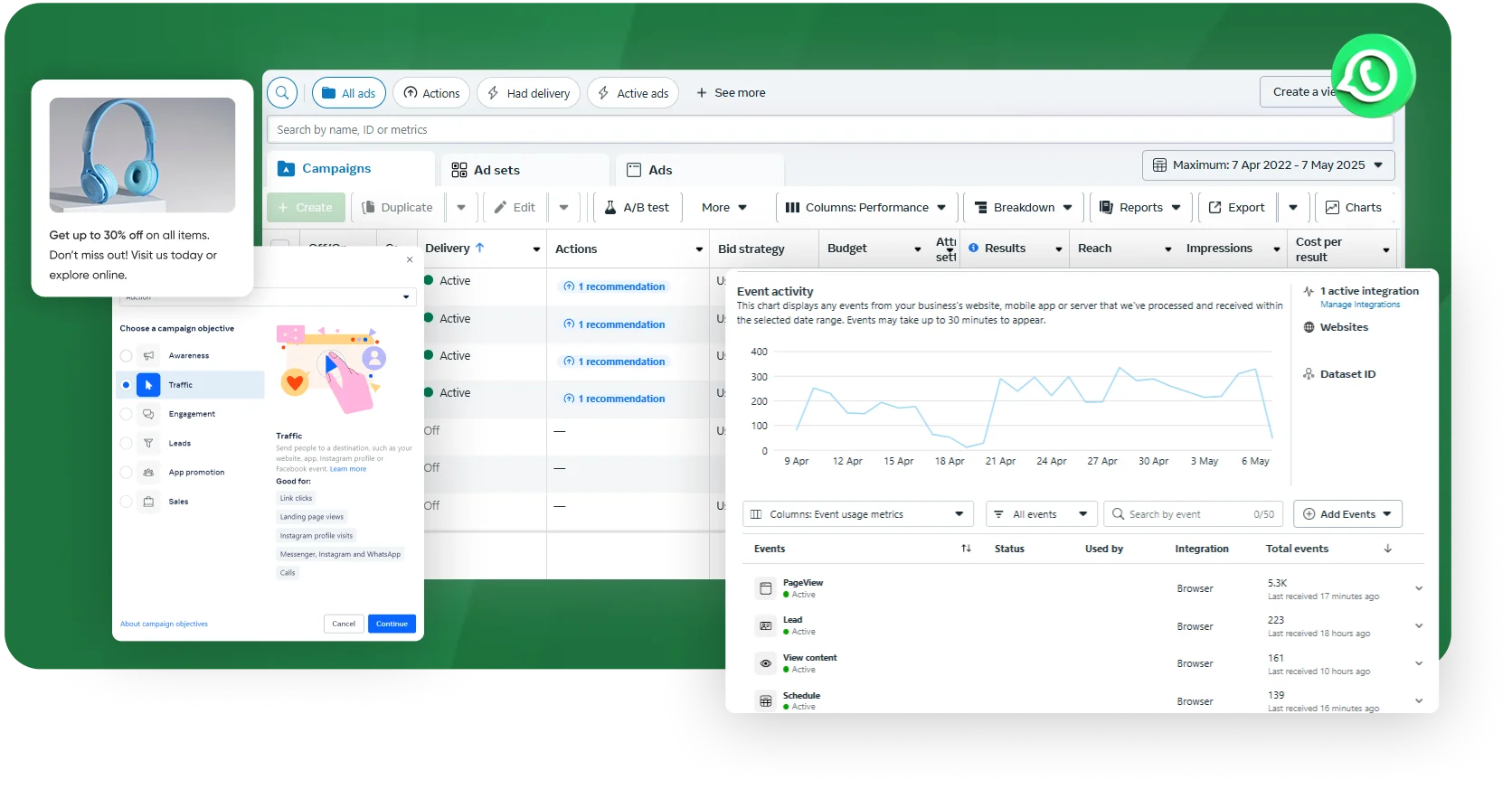Select the Awareness objective radio button
This screenshot has height=789, width=1512.
click(126, 356)
